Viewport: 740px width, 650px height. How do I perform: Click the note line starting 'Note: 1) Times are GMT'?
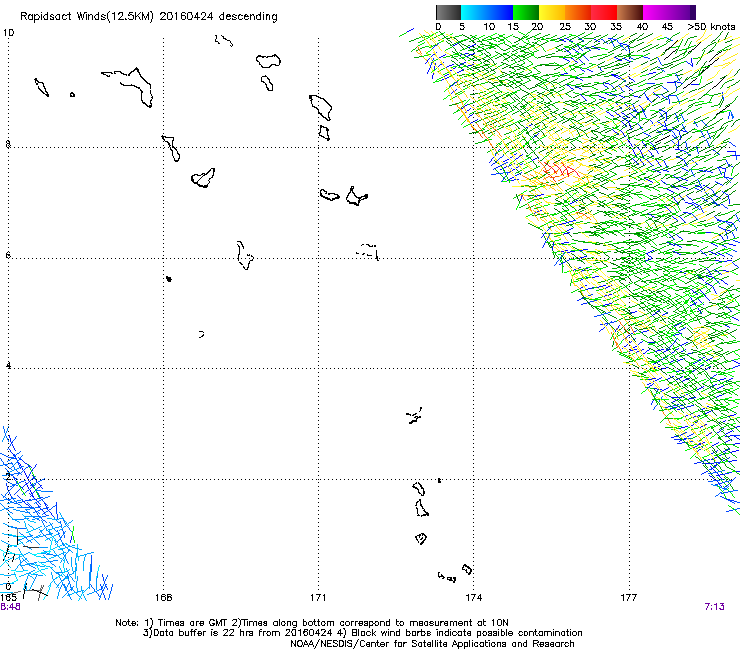[x=312, y=623]
